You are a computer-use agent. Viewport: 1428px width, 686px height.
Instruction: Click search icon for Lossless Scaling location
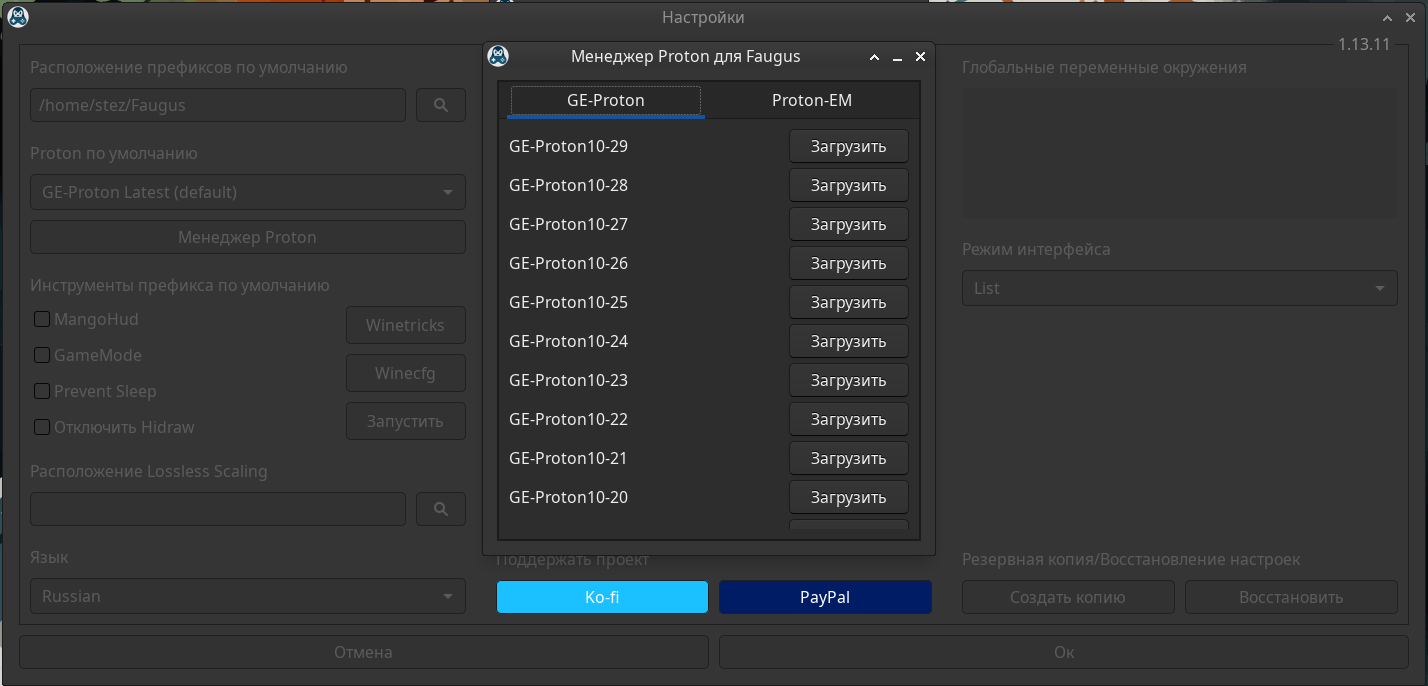click(441, 509)
